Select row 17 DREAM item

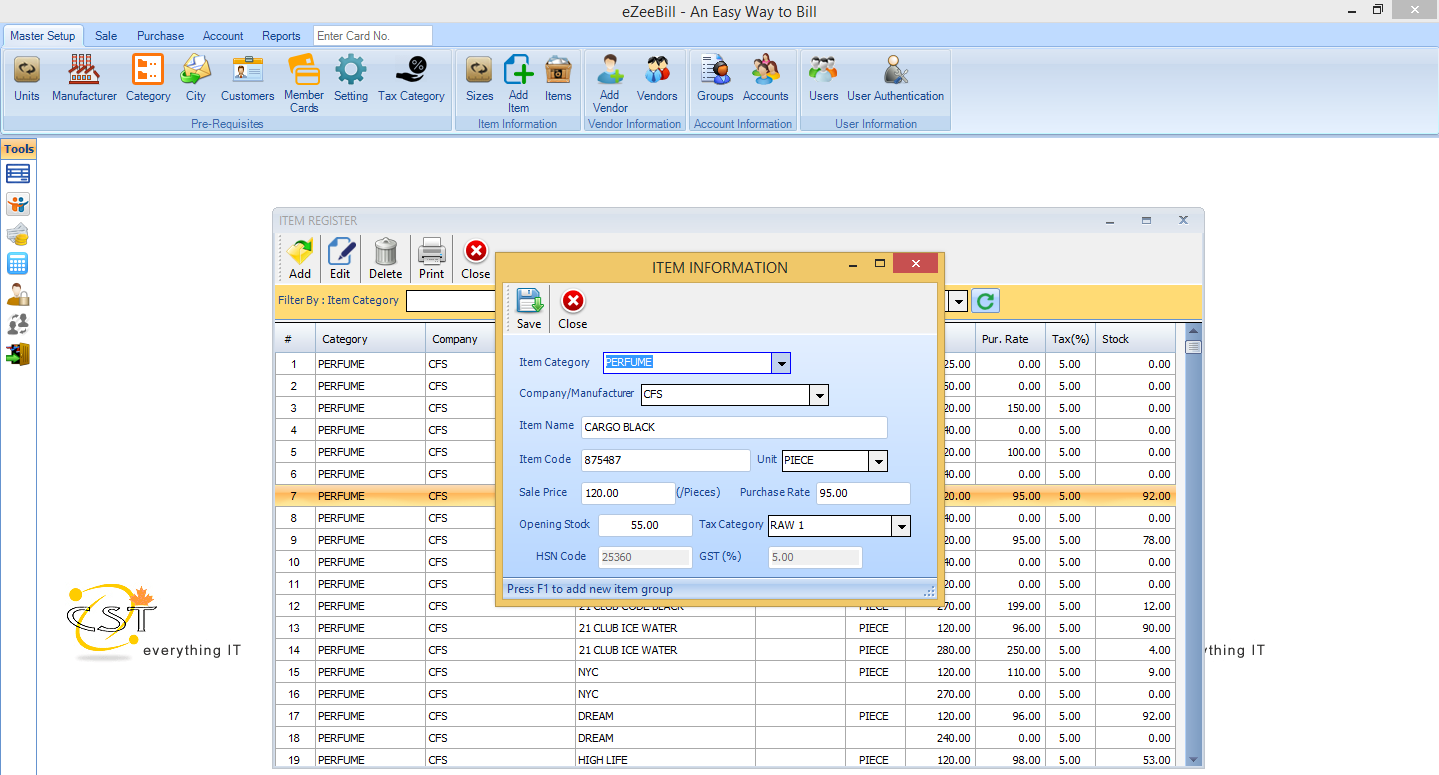tap(725, 716)
